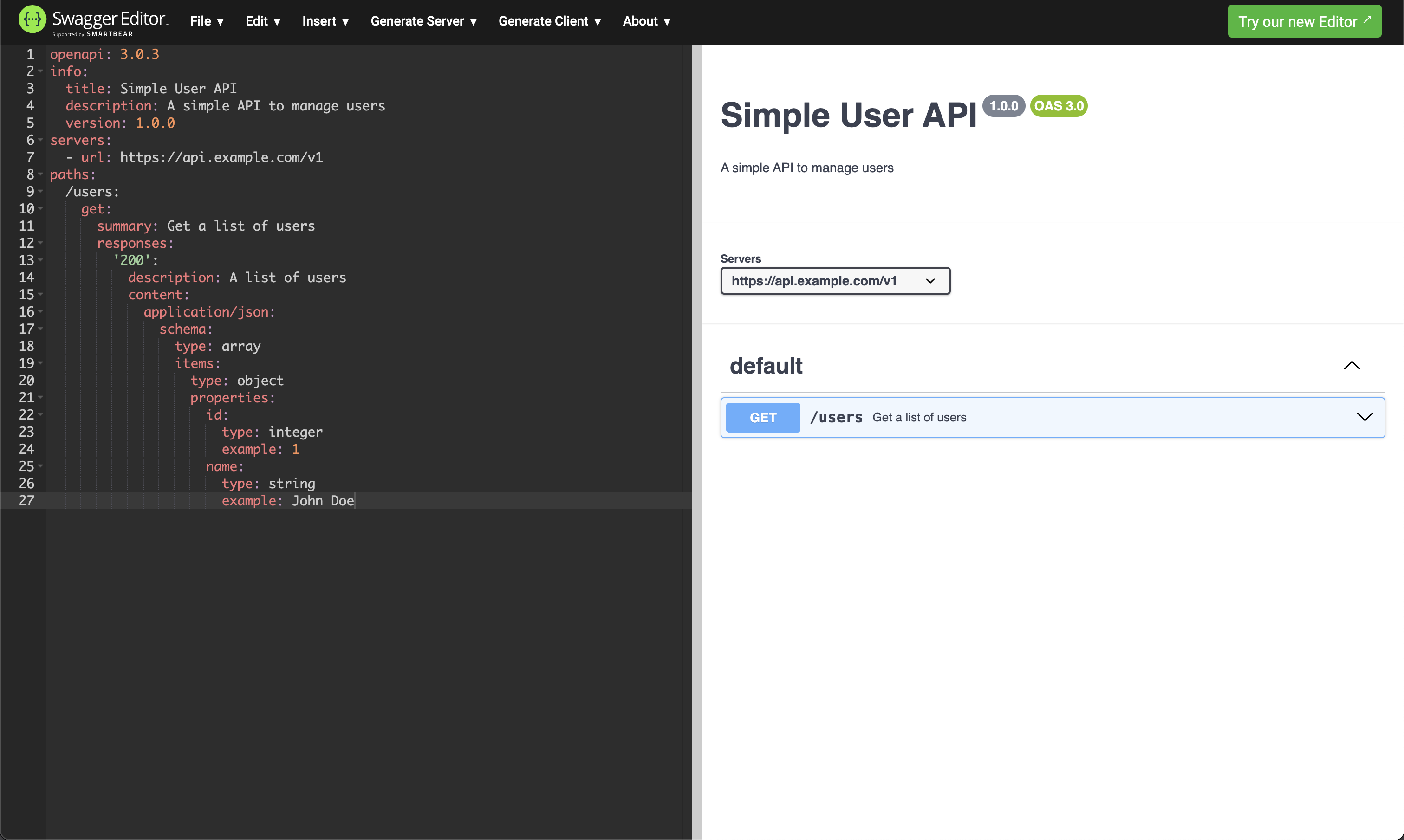Image resolution: width=1404 pixels, height=840 pixels.
Task: Click line number 1 in the gutter
Action: (x=30, y=54)
